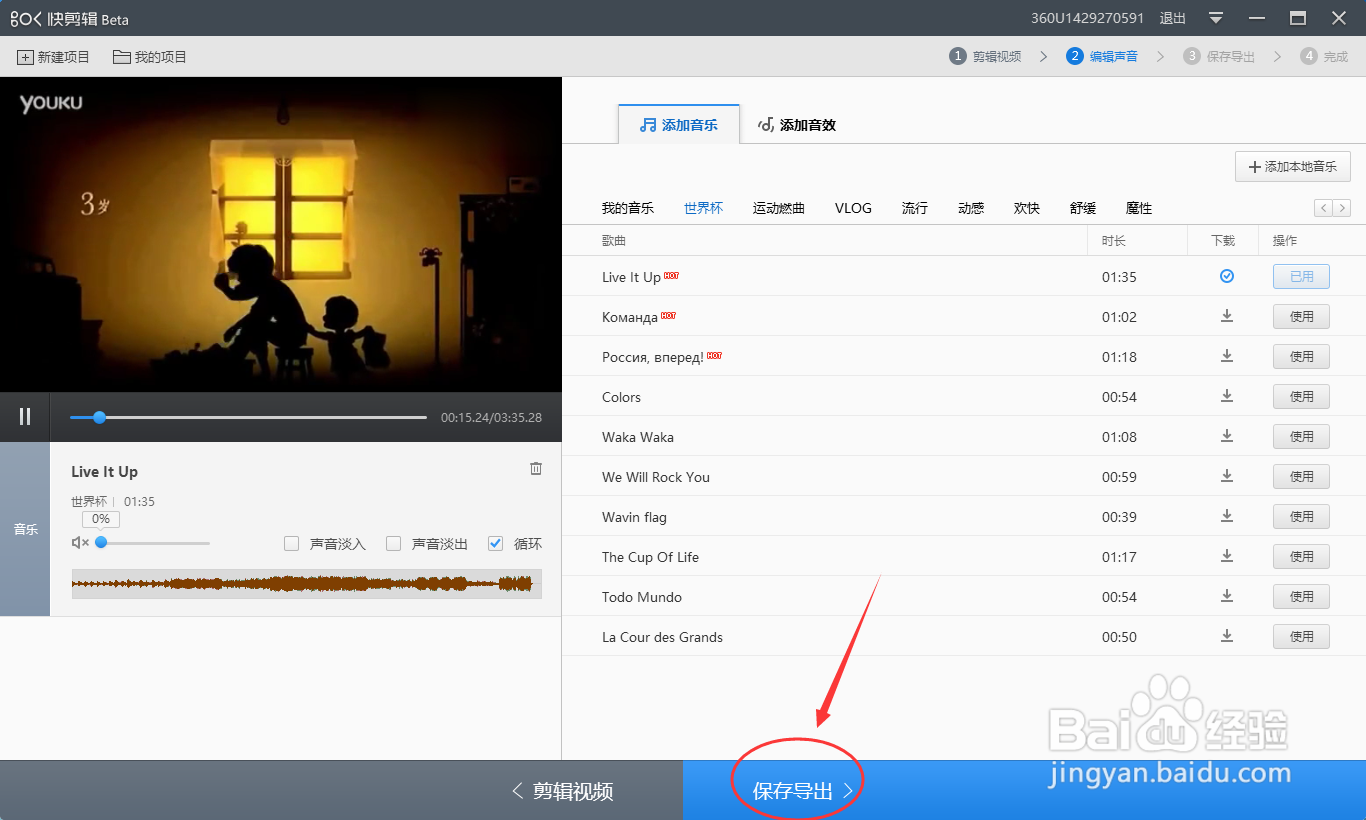The width and height of the screenshot is (1366, 820).
Task: Download the Команда song
Action: pos(1227,316)
